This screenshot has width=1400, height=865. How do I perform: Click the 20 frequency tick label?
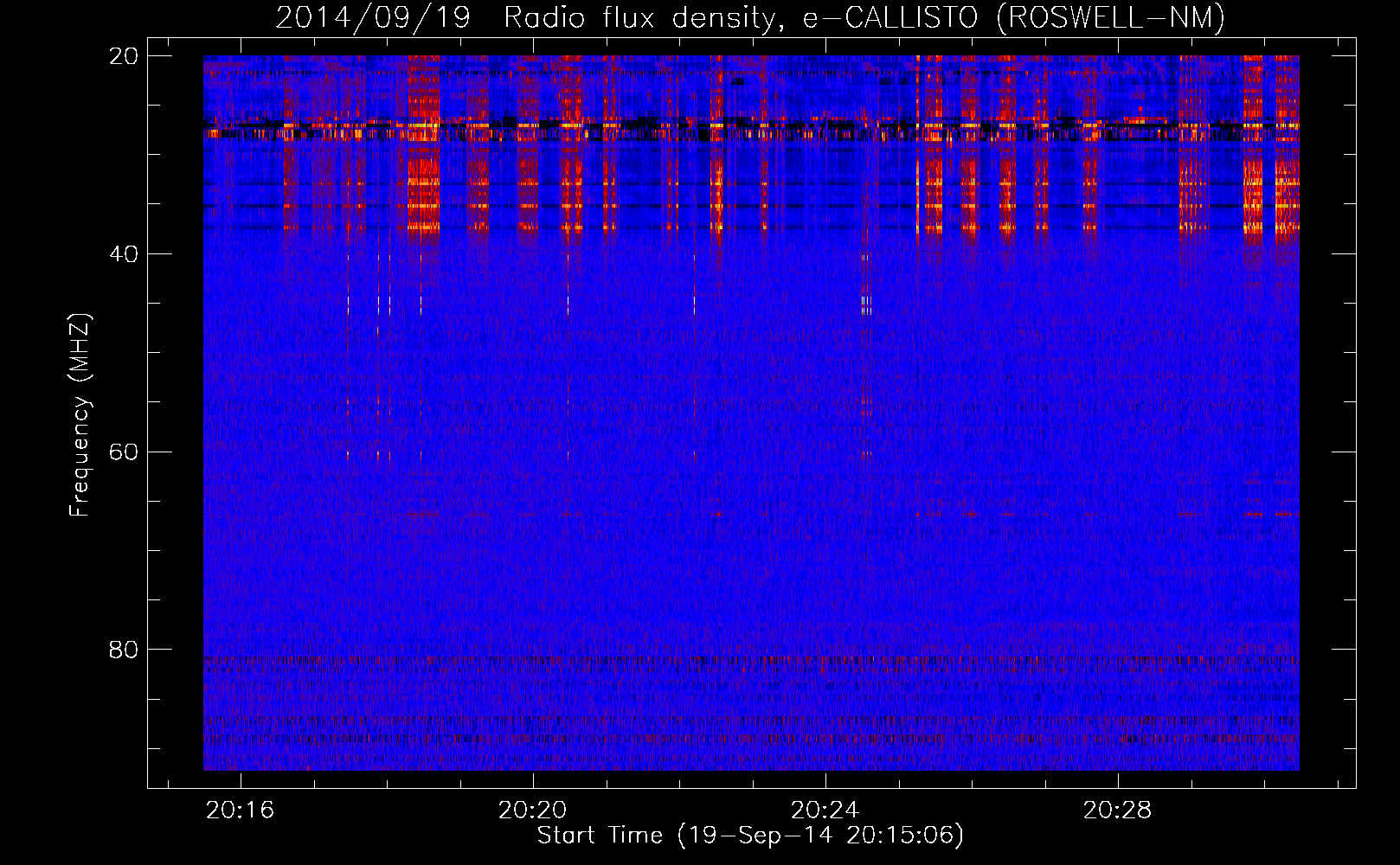[124, 56]
